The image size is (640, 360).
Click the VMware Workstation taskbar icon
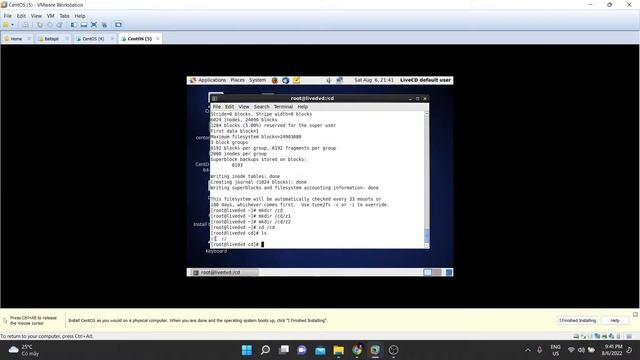point(375,350)
